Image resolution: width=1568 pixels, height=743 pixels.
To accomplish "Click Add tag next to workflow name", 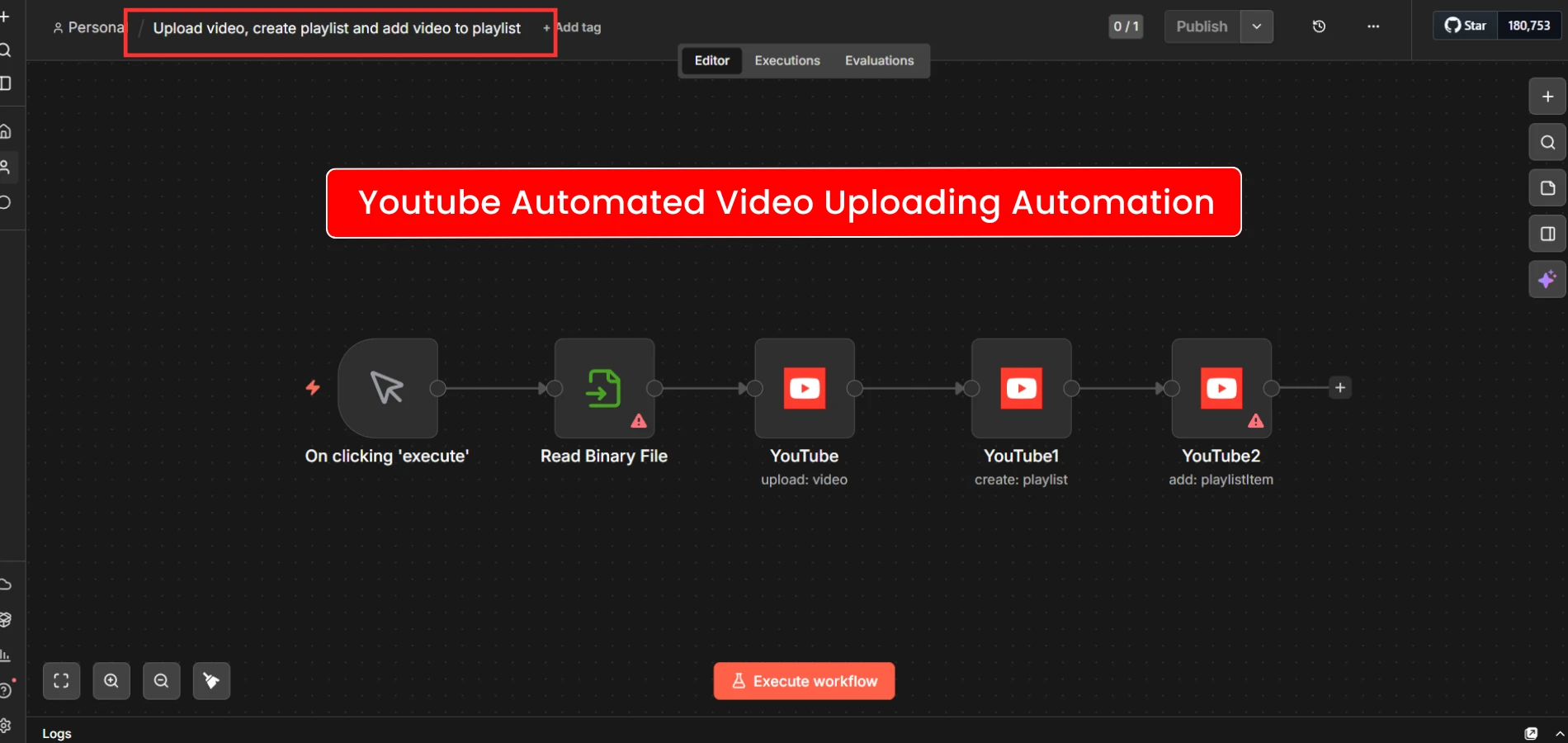I will click(x=573, y=28).
